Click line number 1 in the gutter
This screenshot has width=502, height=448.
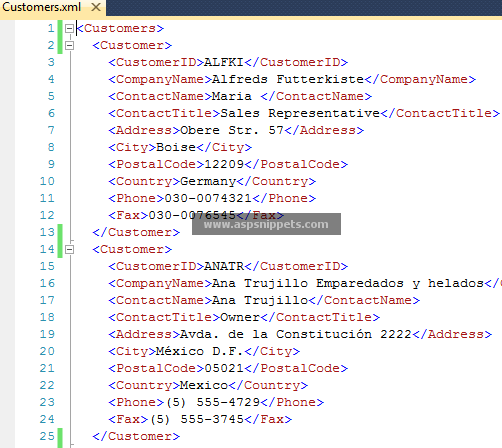tap(51, 28)
